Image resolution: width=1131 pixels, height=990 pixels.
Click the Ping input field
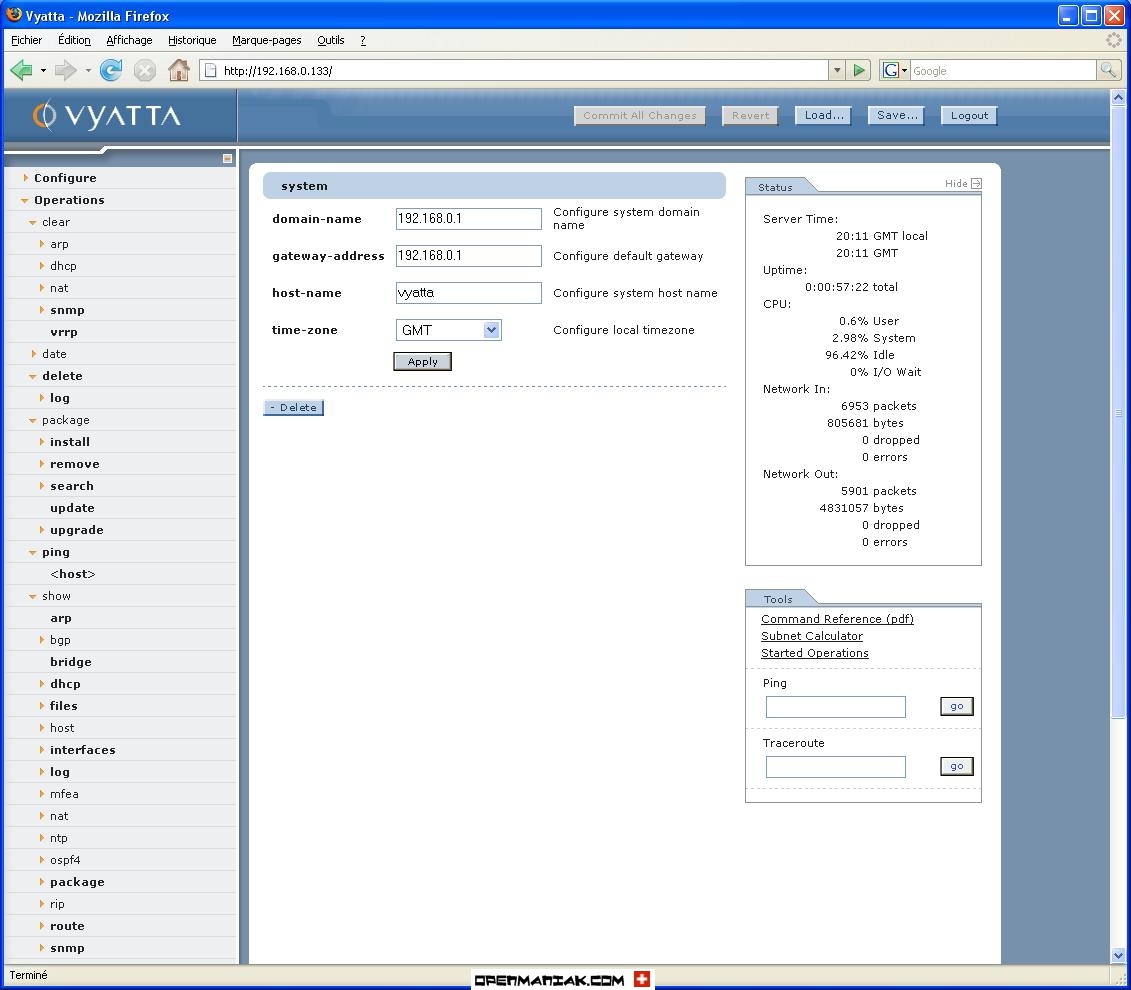[x=836, y=707]
